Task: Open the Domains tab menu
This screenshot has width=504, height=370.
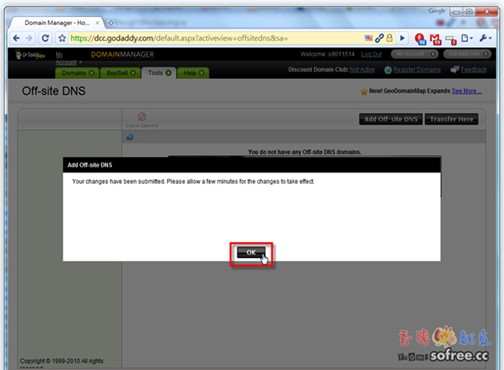Action: (77, 73)
